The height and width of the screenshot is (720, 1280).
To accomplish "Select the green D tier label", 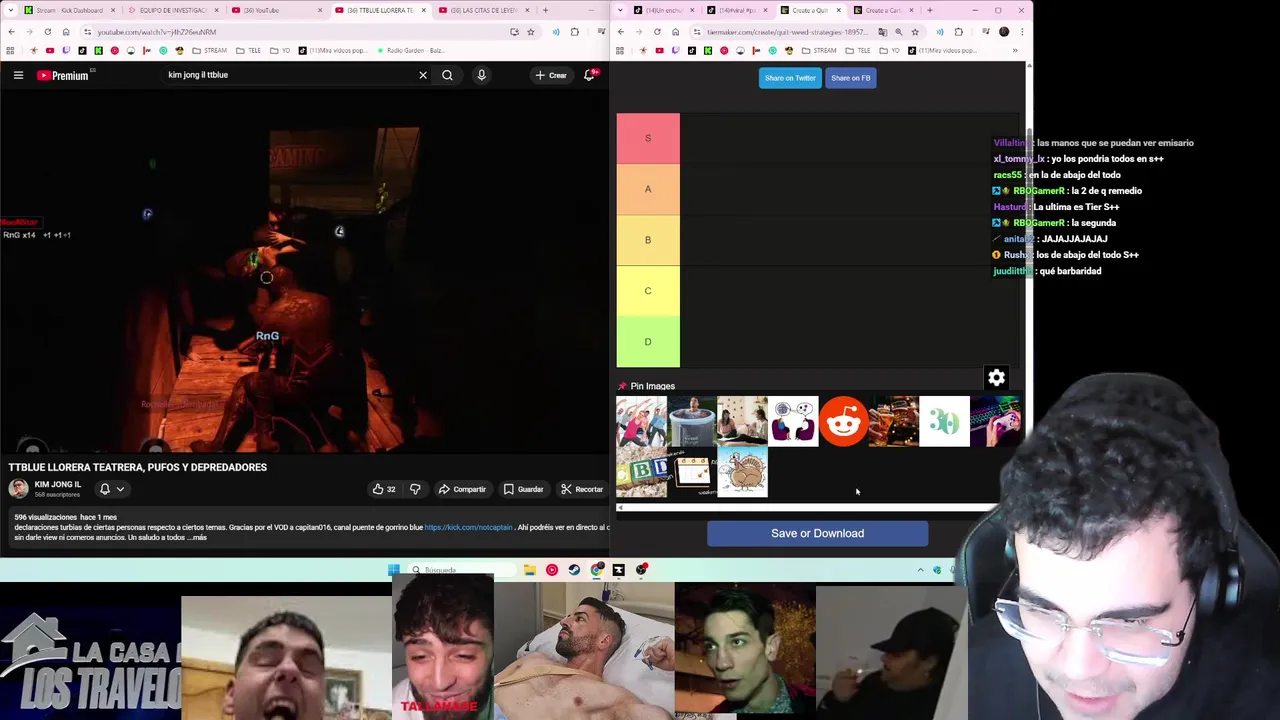I will coord(648,342).
